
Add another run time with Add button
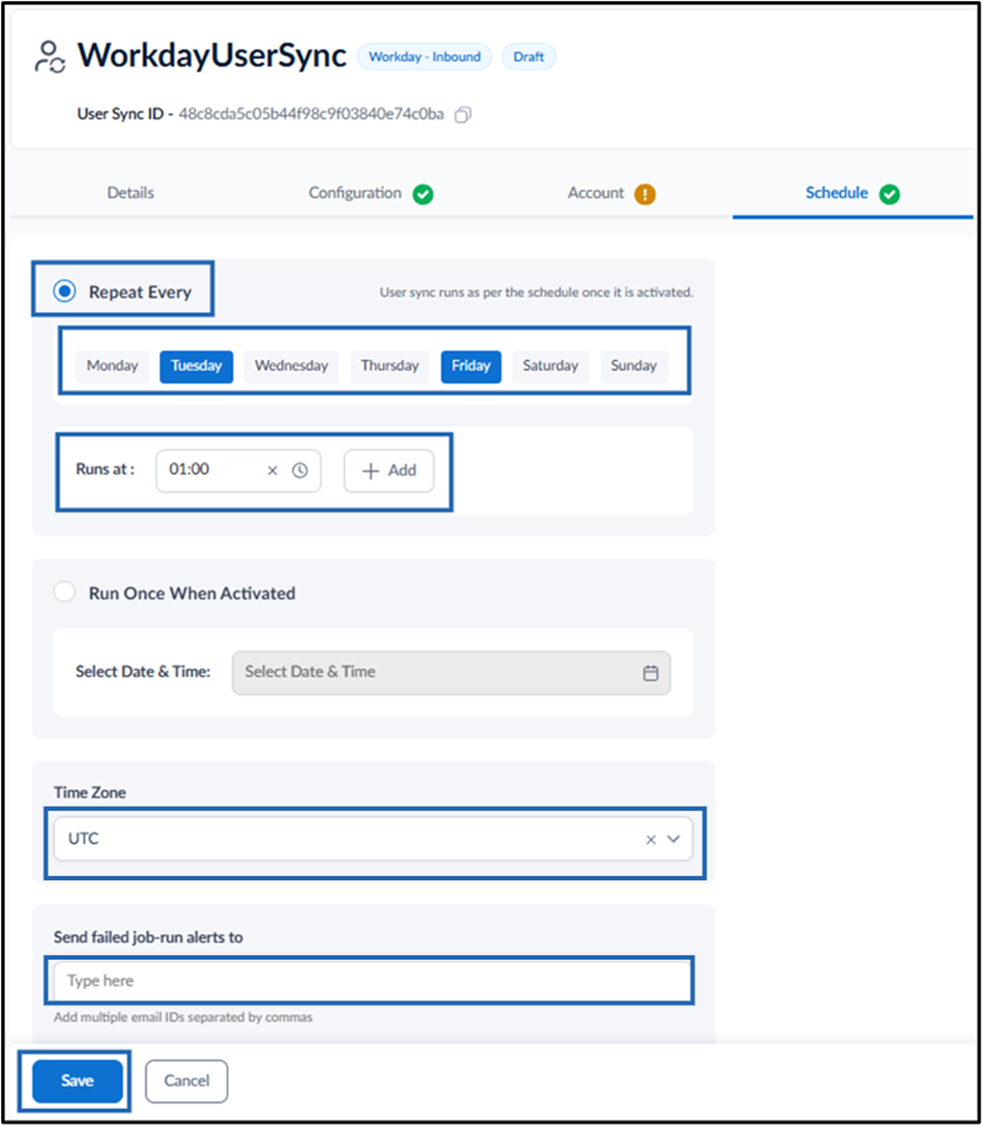tap(389, 471)
